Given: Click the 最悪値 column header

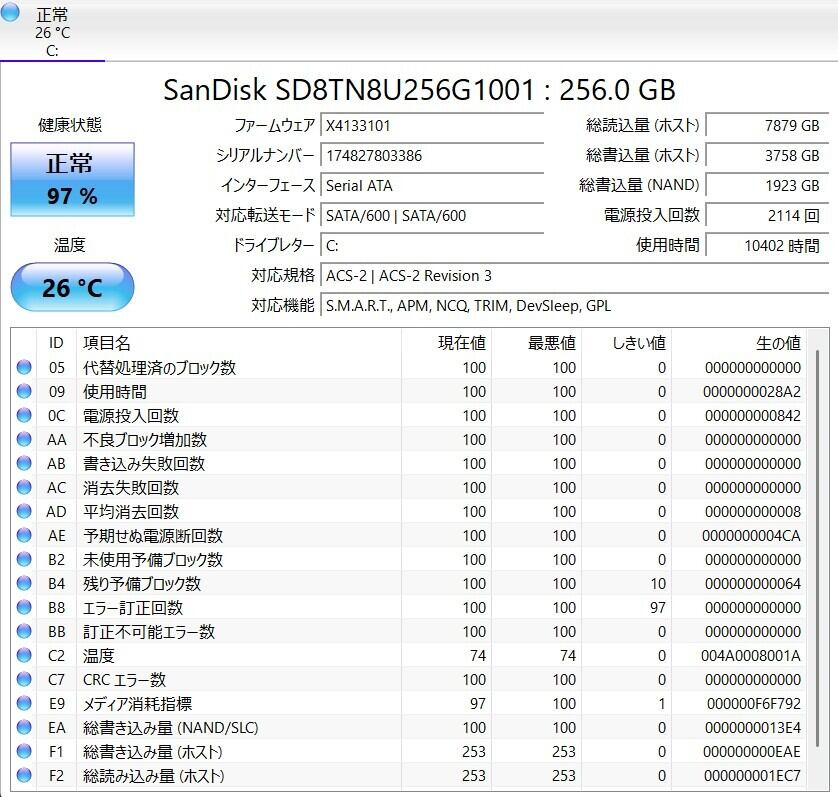Looking at the screenshot, I should 537,343.
